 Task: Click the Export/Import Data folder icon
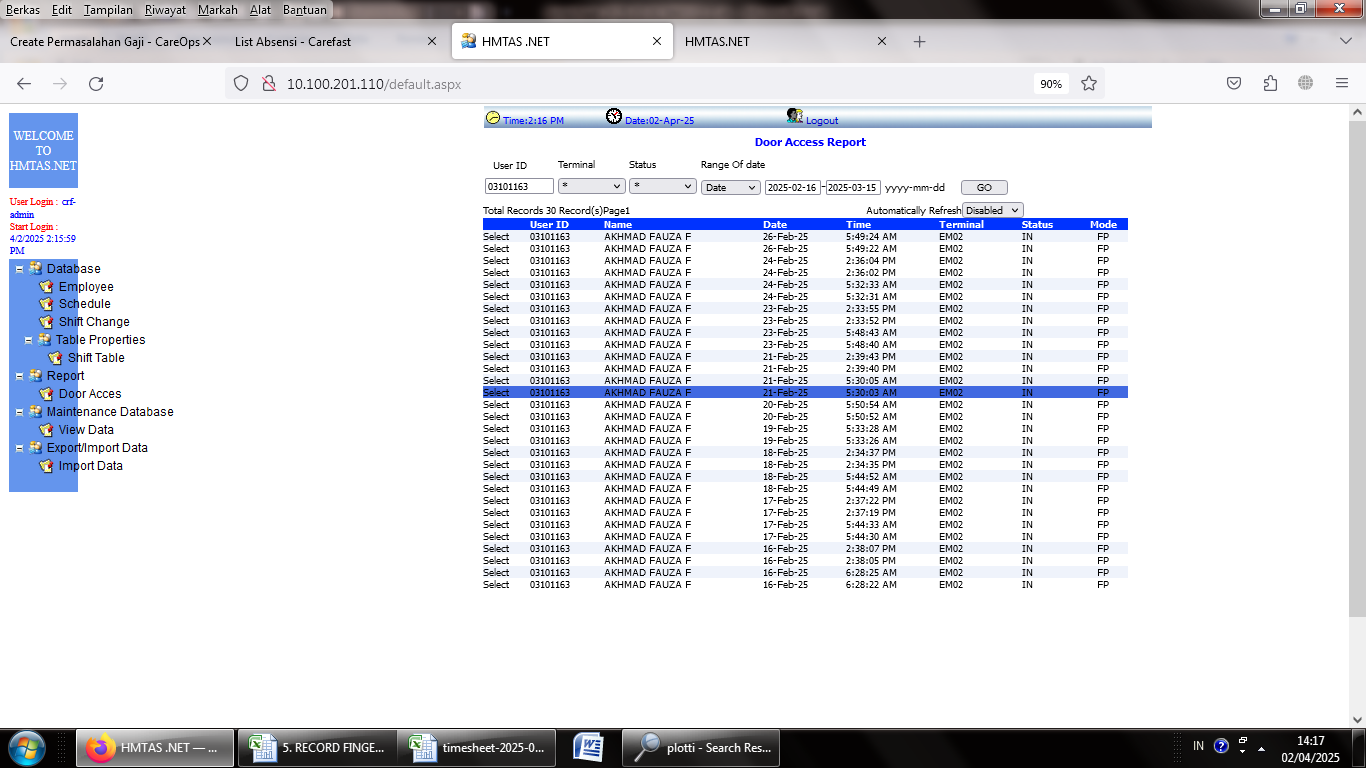pos(36,448)
